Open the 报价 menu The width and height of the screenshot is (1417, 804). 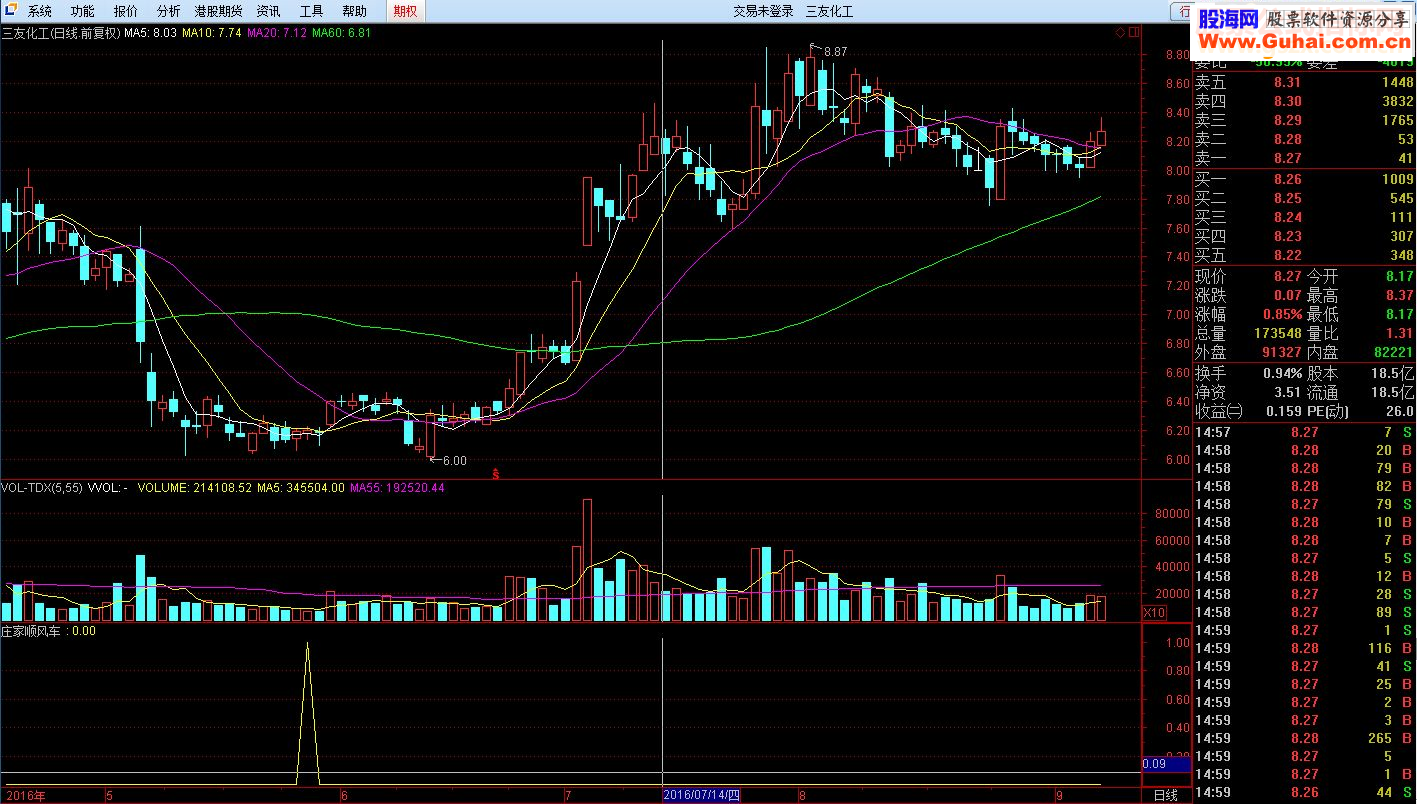click(126, 12)
